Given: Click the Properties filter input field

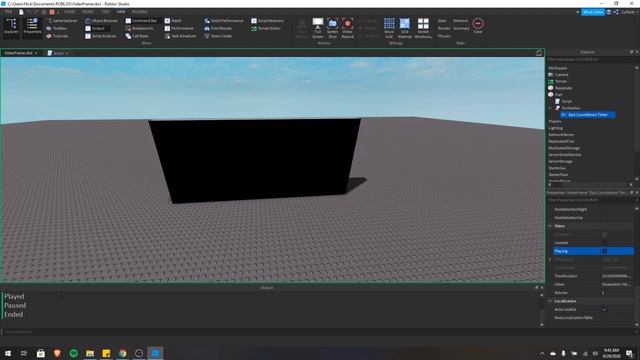Looking at the screenshot, I should coord(591,200).
